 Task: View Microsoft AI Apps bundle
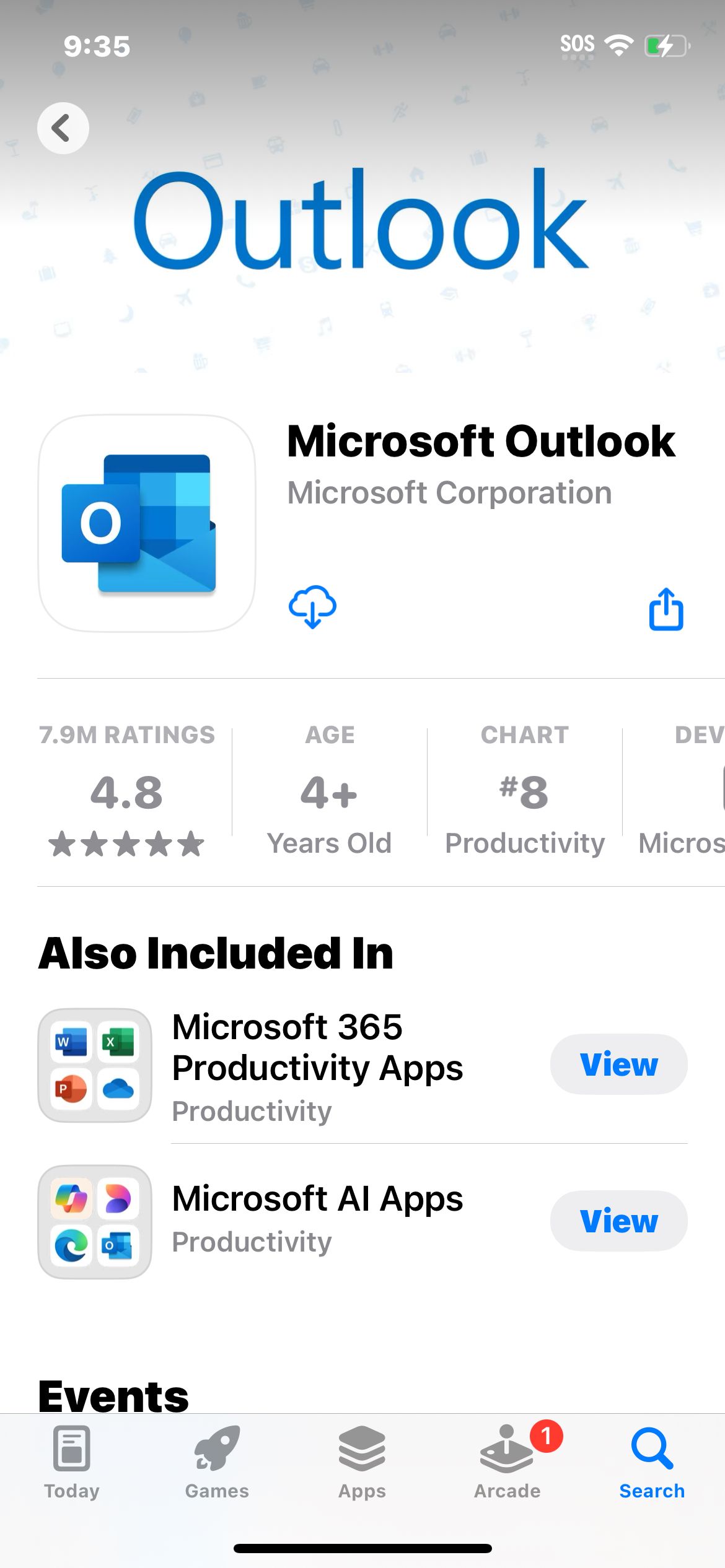click(x=618, y=1221)
